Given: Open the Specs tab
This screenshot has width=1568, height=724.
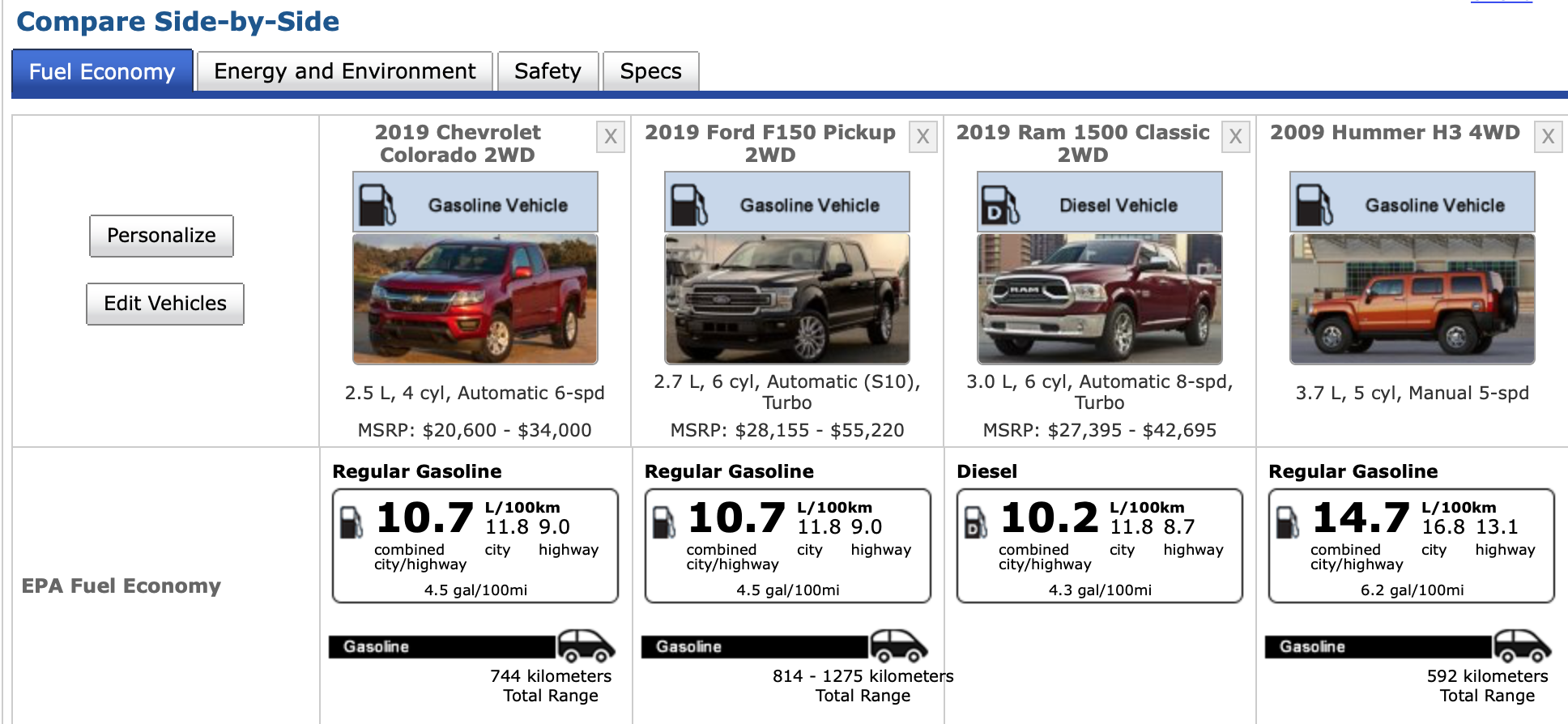Looking at the screenshot, I should click(x=650, y=71).
